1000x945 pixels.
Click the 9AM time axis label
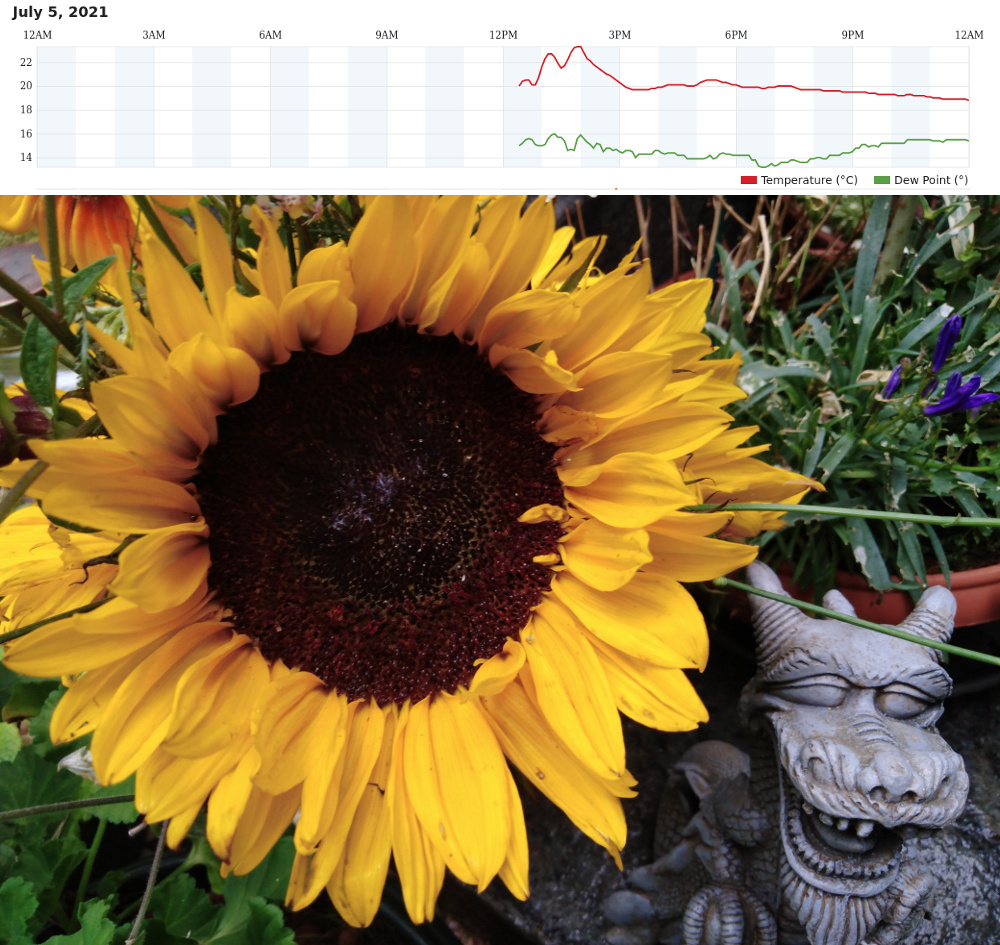(x=386, y=35)
